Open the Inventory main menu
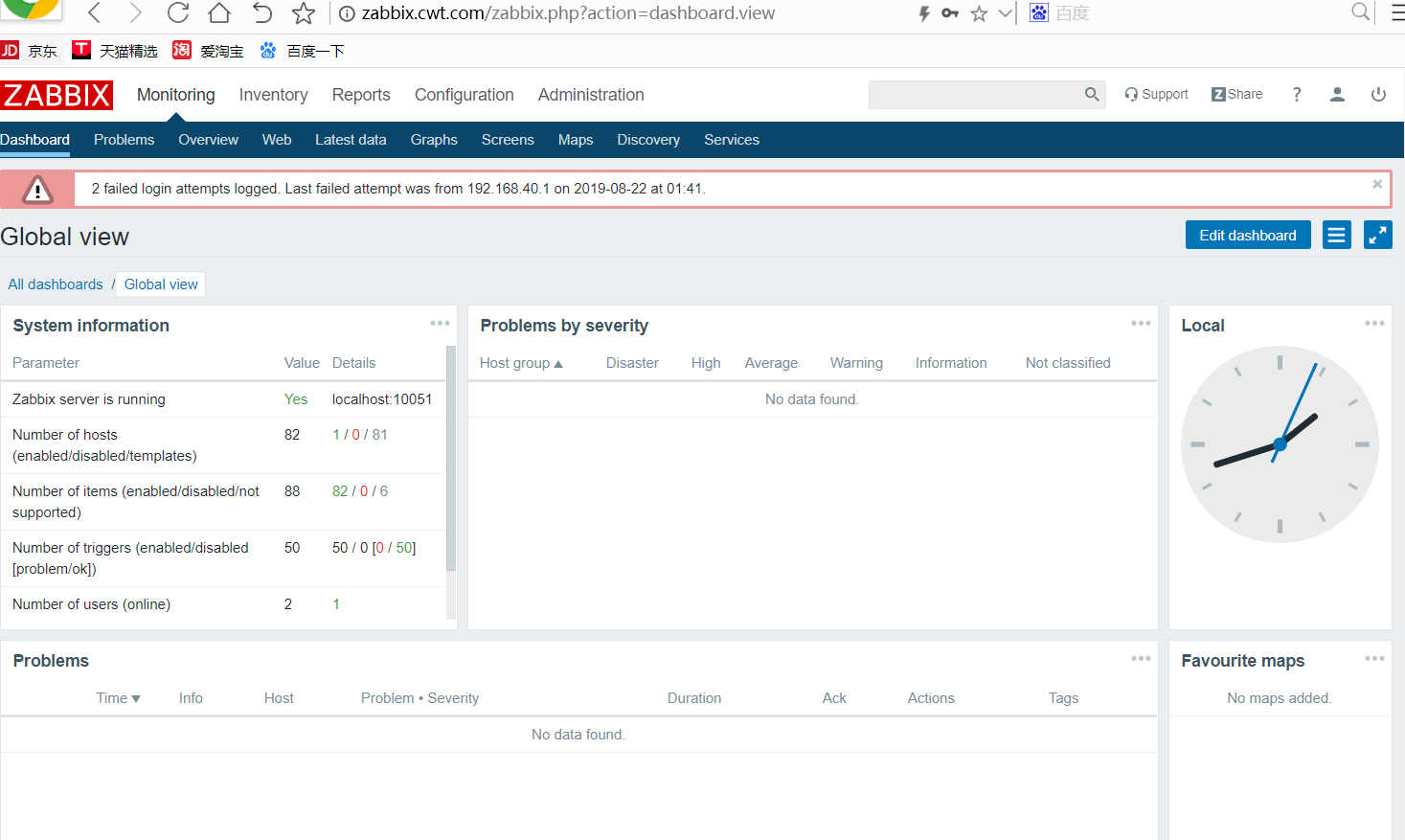Viewport: 1405px width, 840px height. point(273,95)
